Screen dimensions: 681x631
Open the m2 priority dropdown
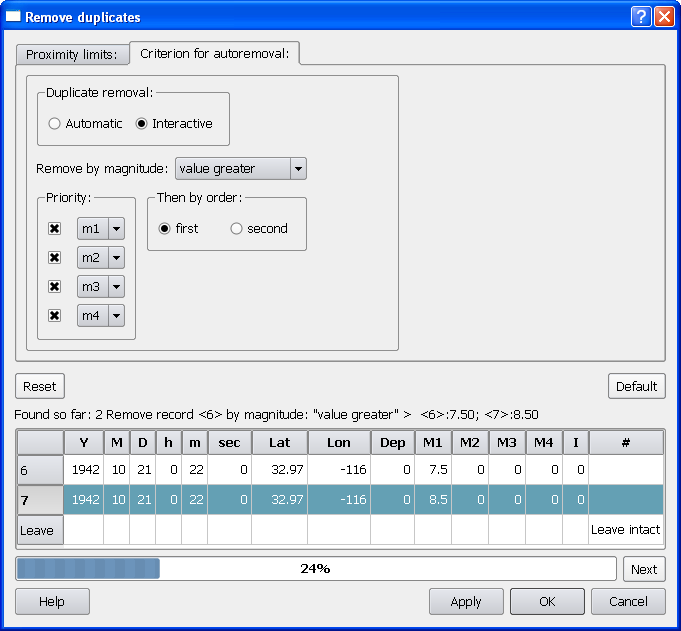pos(101,258)
